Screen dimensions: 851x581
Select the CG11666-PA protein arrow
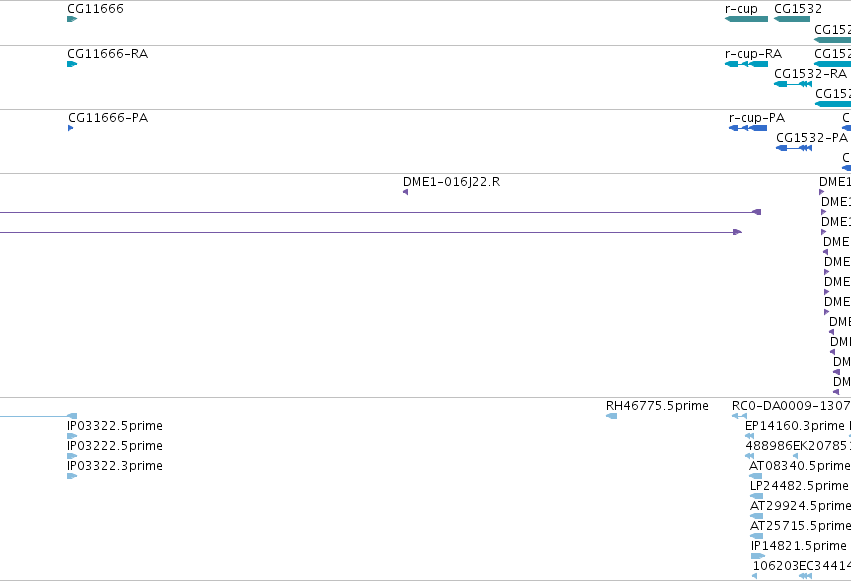tap(71, 128)
